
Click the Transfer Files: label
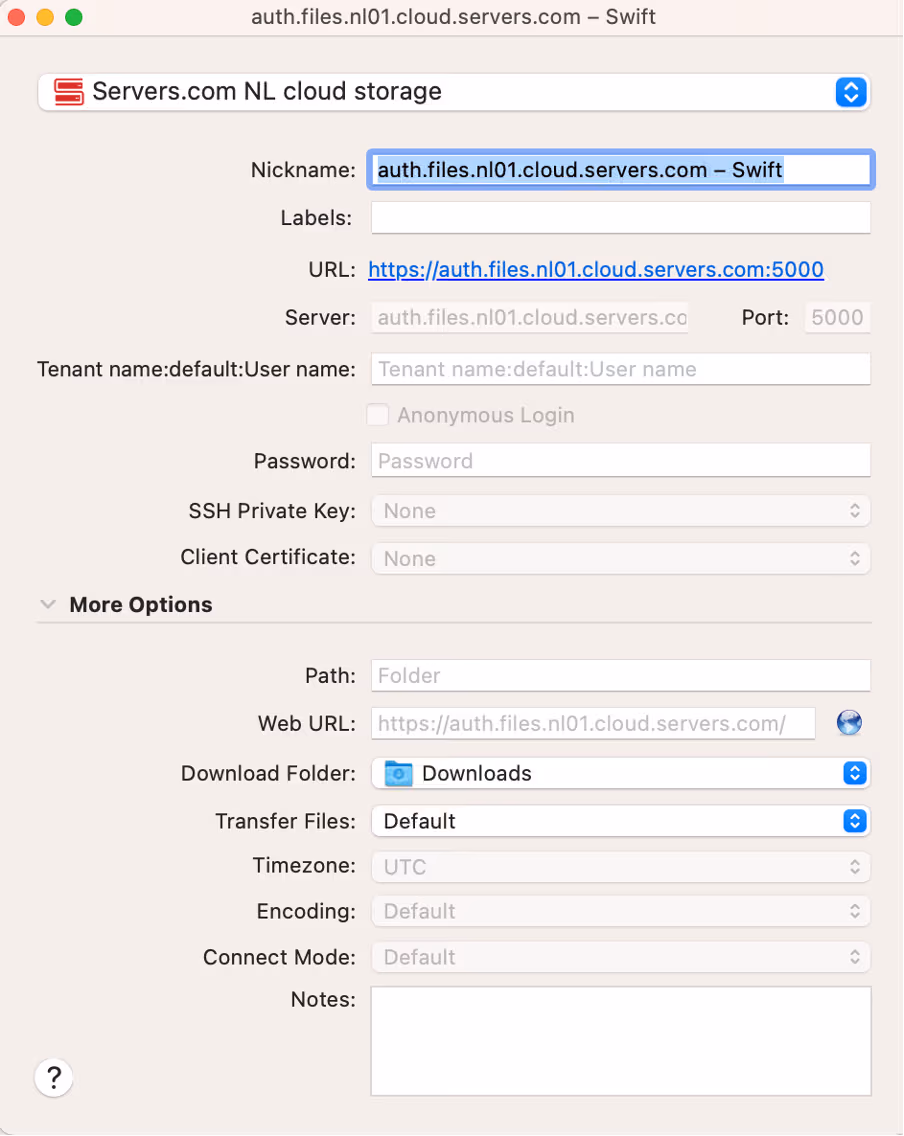(285, 821)
